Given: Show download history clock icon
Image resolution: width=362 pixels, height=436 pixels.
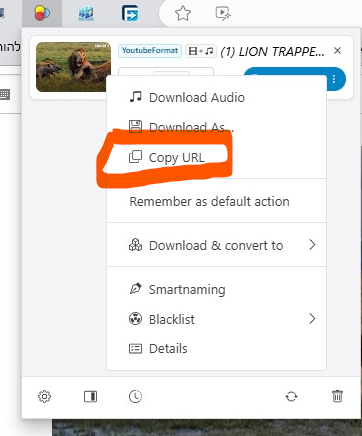Looking at the screenshot, I should [135, 397].
